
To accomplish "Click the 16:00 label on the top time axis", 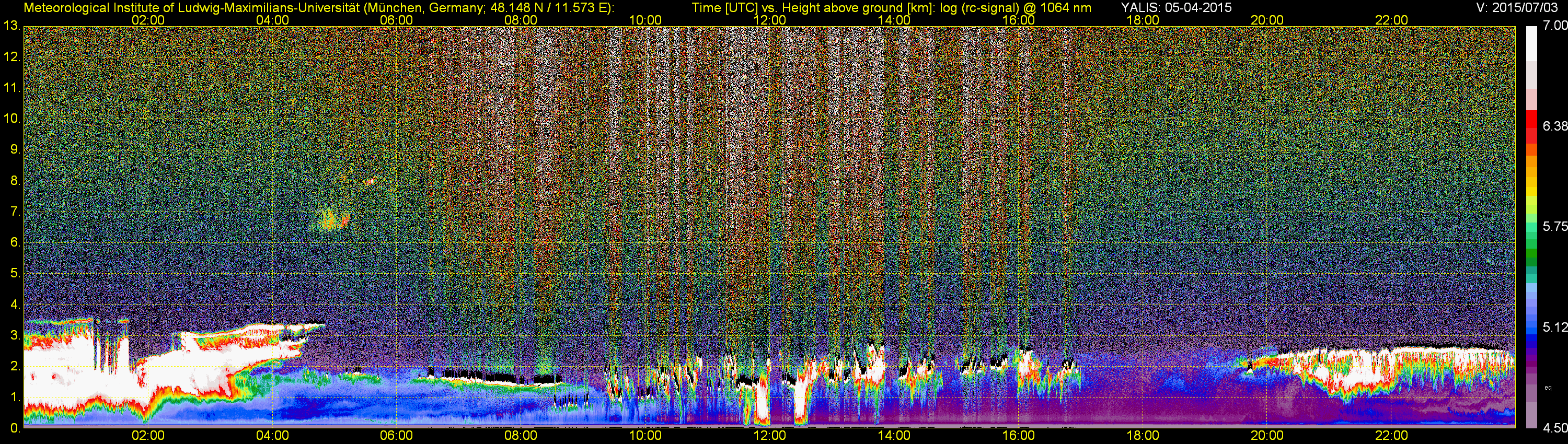I will tap(1018, 20).
